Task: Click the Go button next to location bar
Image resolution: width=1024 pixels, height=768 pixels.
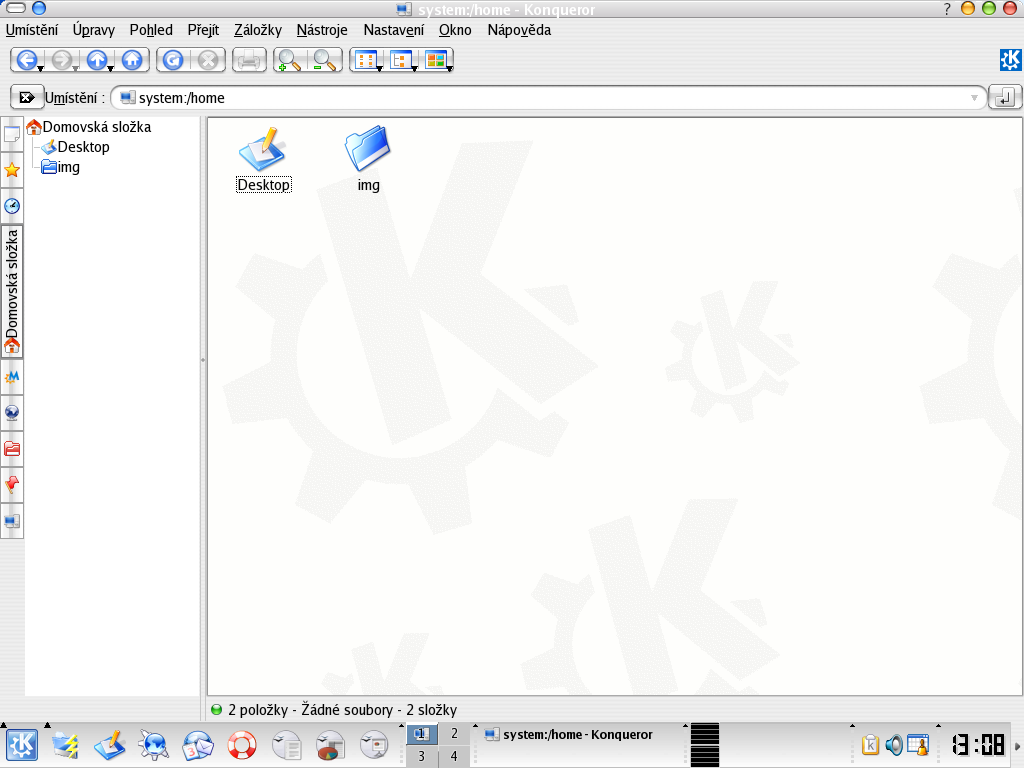Action: pyautogui.click(x=1004, y=98)
